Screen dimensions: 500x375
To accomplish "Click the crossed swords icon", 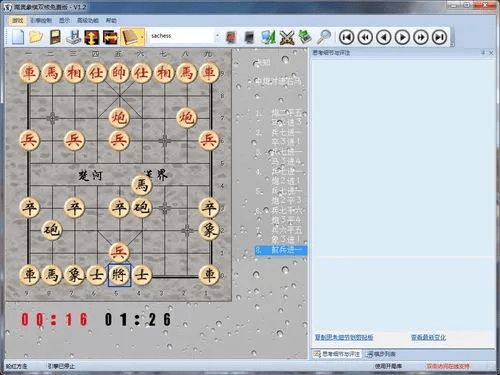I will point(287,37).
